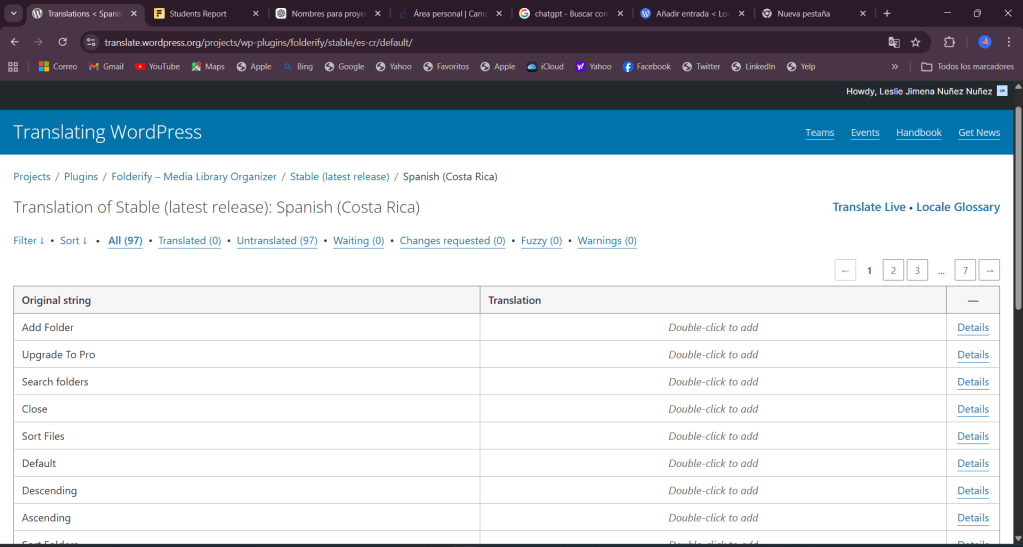Screen dimensions: 1023x547
Task: Switch to the Students Report tab
Action: [198, 14]
